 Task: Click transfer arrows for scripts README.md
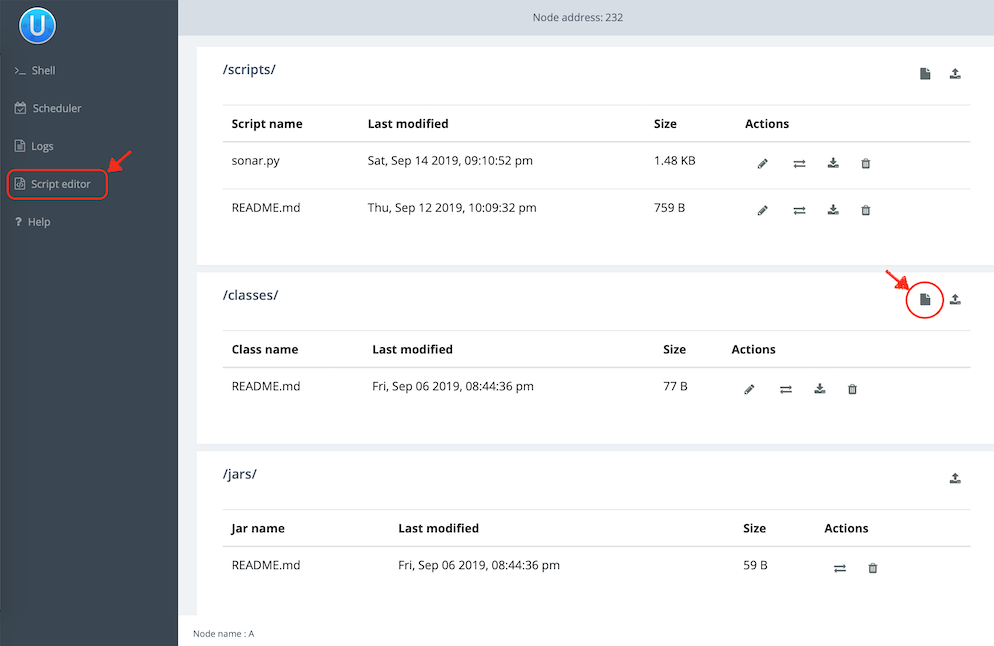799,210
